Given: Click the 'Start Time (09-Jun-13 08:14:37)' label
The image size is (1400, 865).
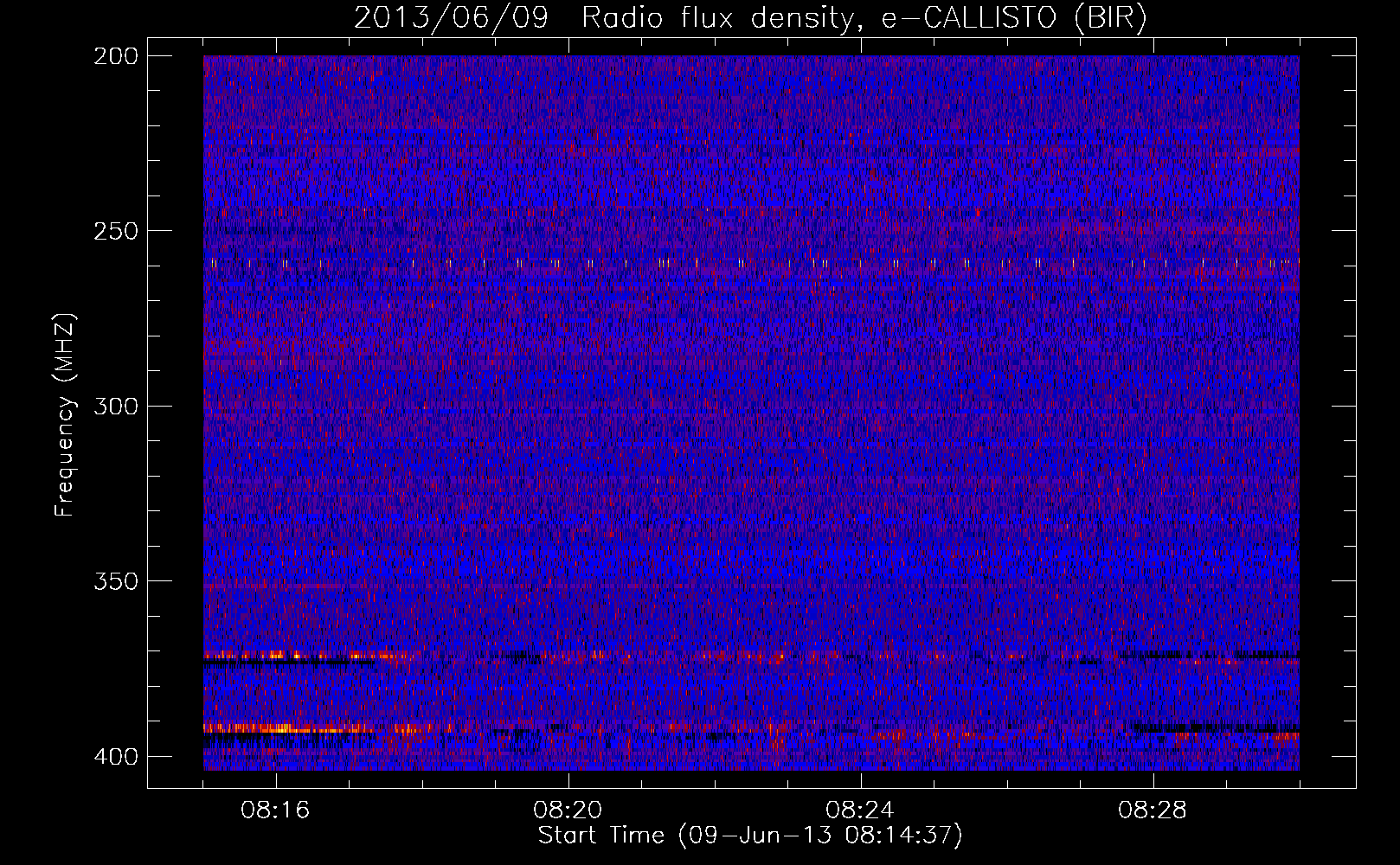Looking at the screenshot, I should (x=750, y=836).
